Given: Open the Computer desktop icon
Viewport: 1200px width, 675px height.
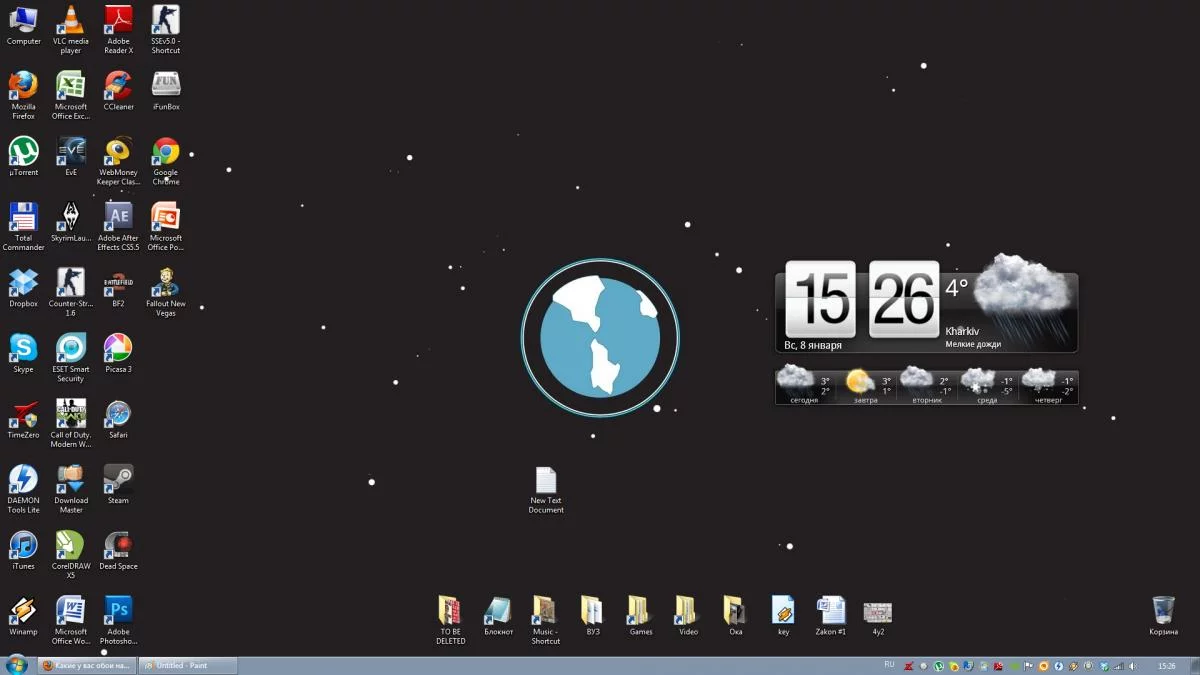Looking at the screenshot, I should coord(23,25).
